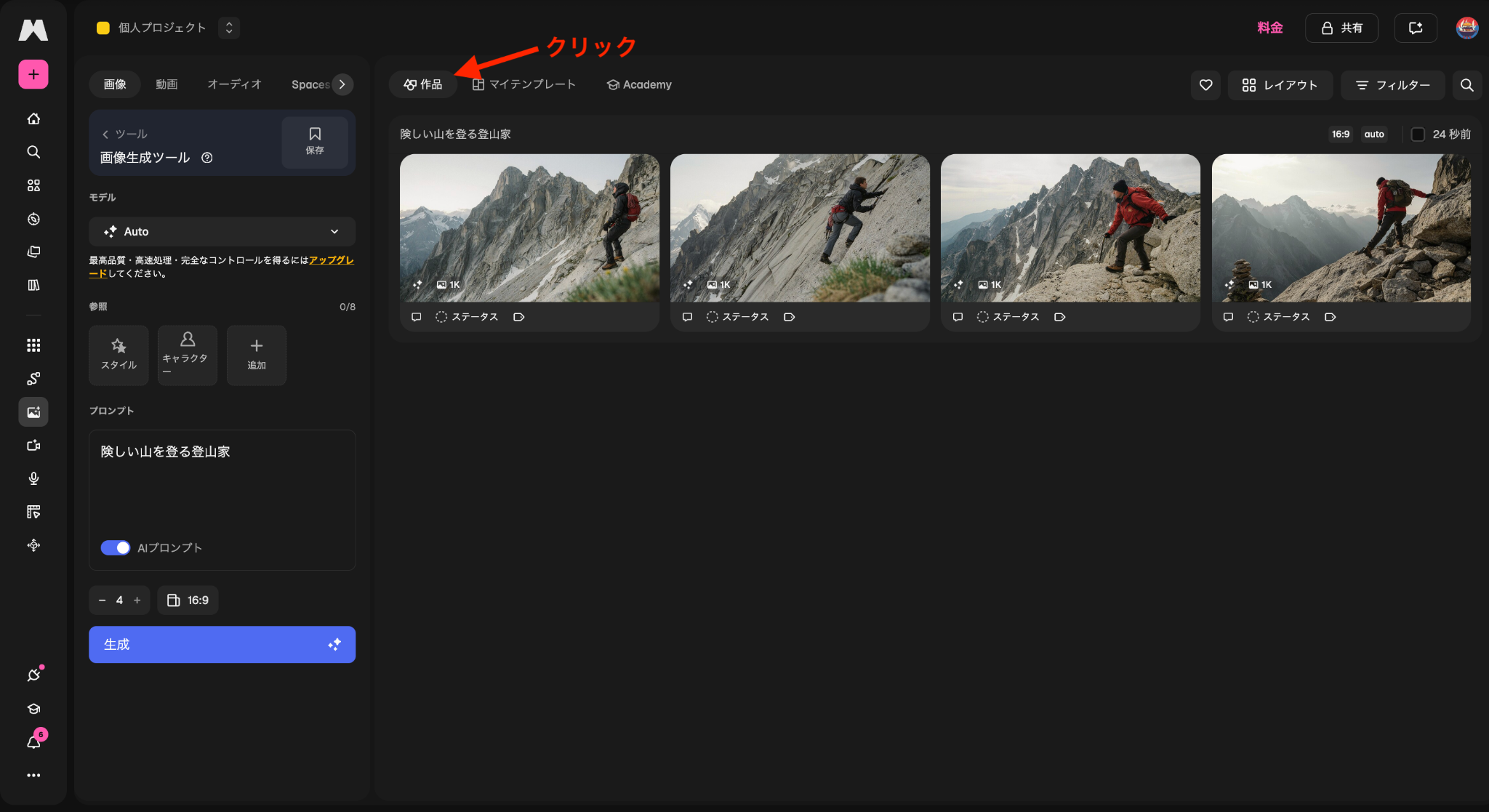
Task: Open the マイテンプレート tab
Action: [x=523, y=84]
